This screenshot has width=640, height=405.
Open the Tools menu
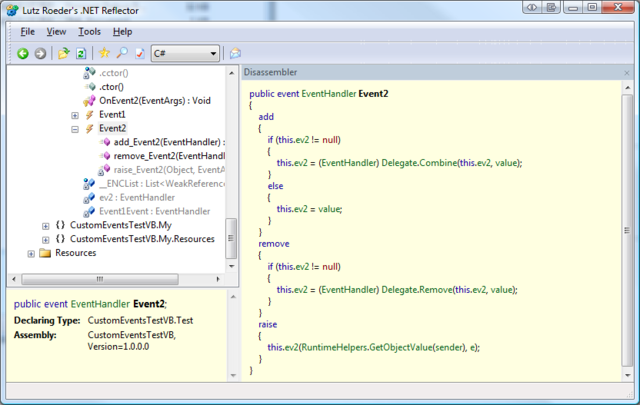coord(89,32)
